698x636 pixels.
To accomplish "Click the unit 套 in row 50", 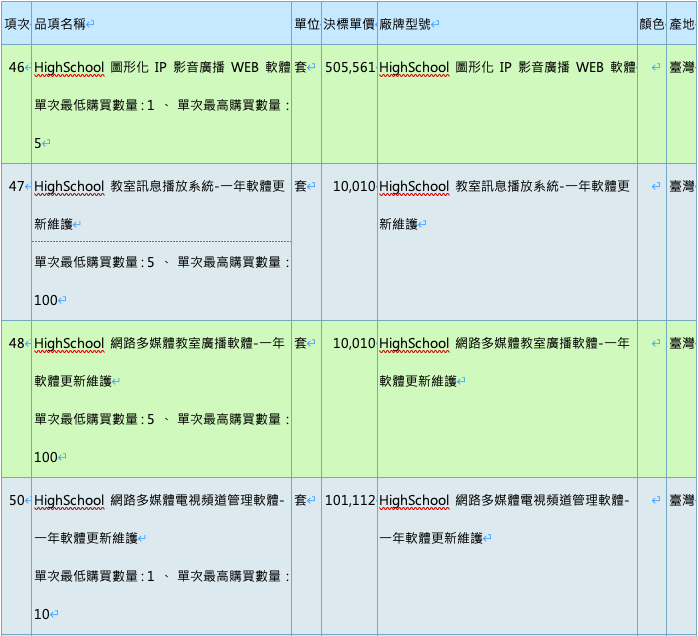I will coord(300,500).
